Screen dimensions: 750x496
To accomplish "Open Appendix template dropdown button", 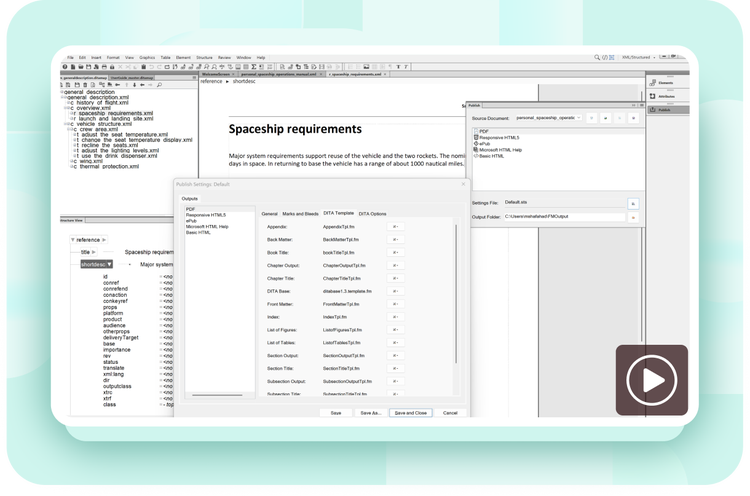I will [396, 227].
